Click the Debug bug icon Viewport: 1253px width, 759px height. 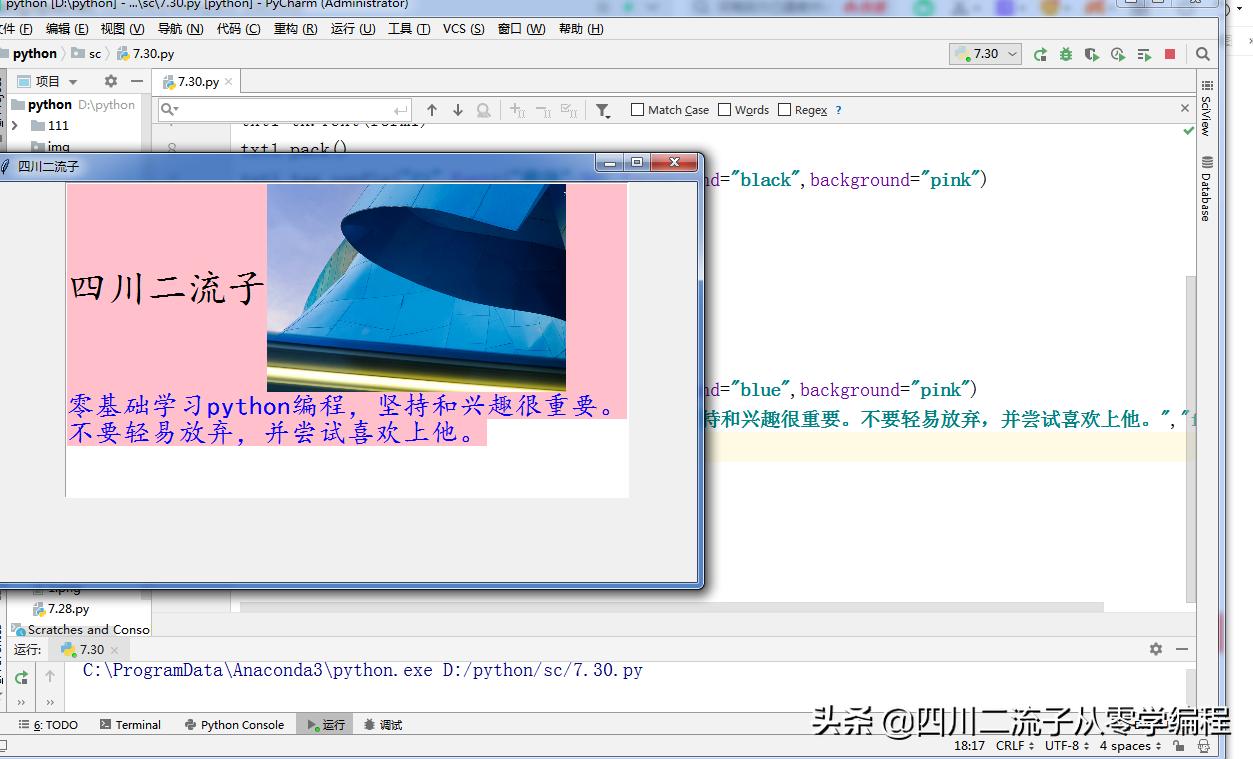1067,54
